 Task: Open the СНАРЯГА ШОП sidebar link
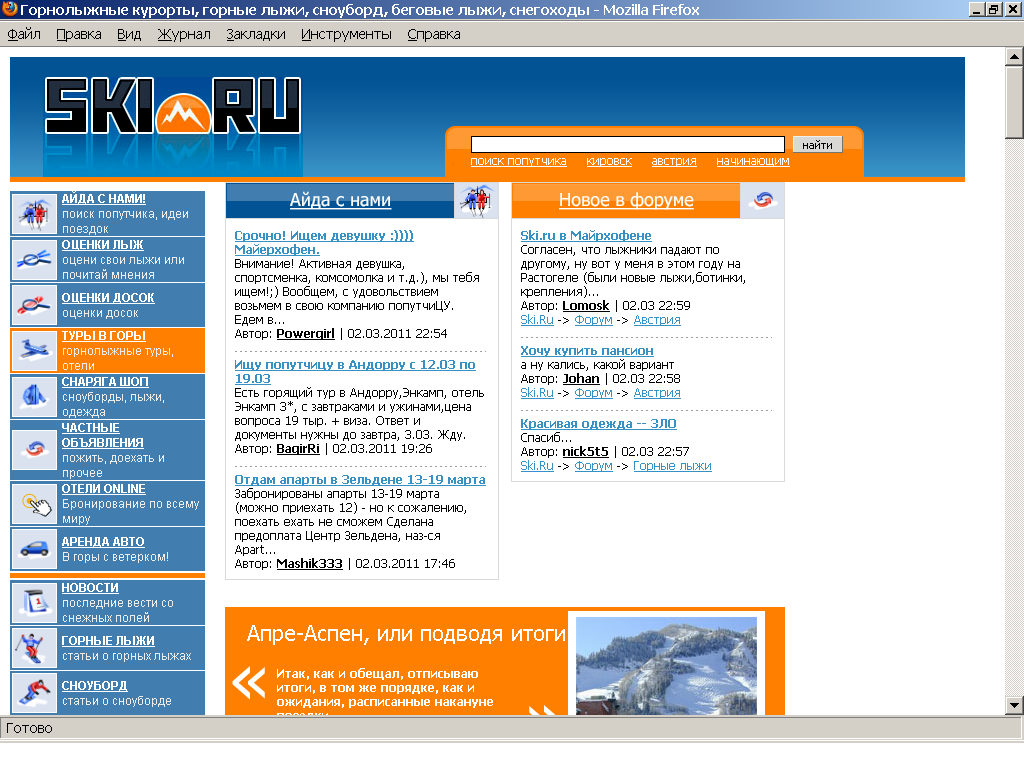tap(105, 382)
